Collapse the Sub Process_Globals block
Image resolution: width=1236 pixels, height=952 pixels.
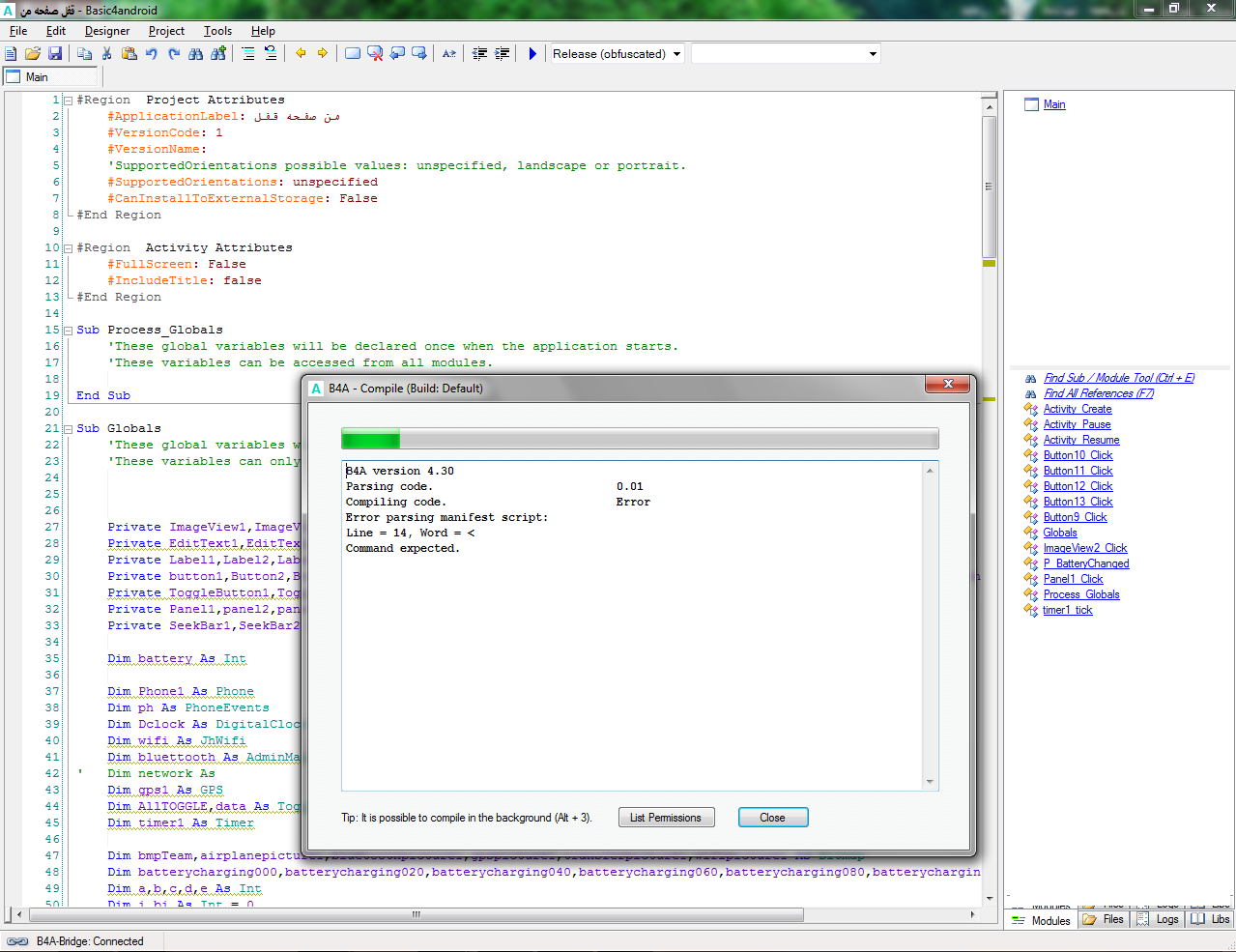pyautogui.click(x=68, y=331)
